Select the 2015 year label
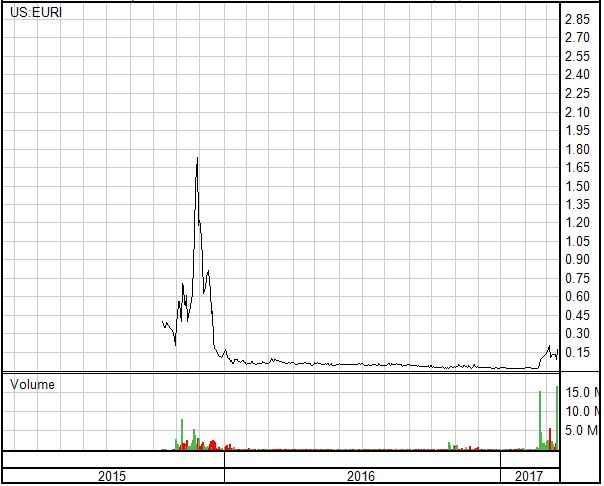This screenshot has width=604, height=486. click(112, 476)
